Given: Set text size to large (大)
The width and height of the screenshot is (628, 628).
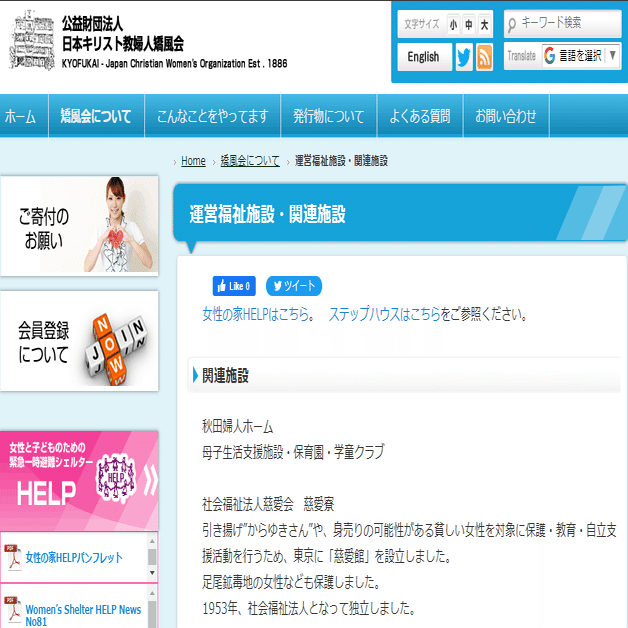Looking at the screenshot, I should tap(484, 25).
